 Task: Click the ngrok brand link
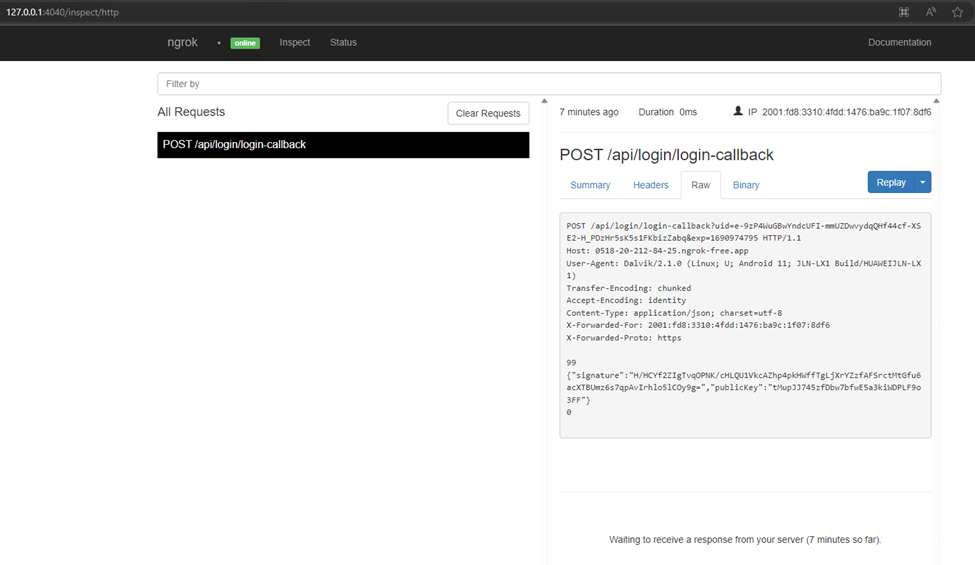[x=182, y=42]
